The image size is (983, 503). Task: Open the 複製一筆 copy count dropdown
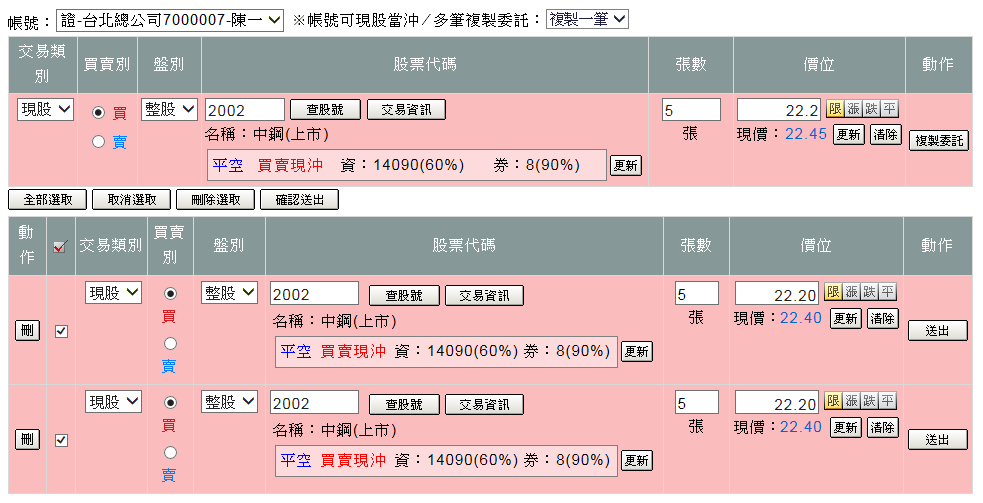click(587, 20)
